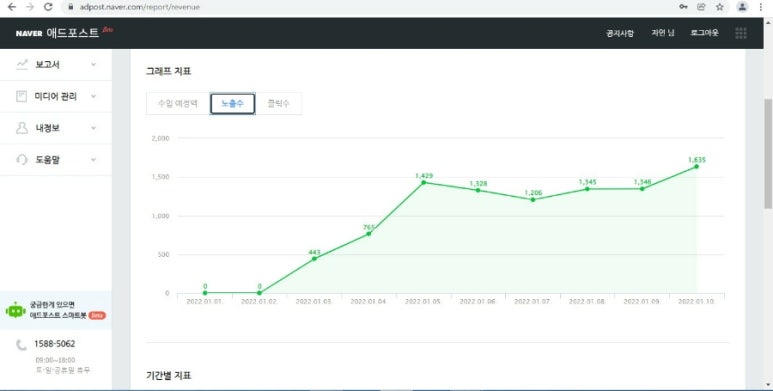The image size is (773, 391).
Task: Click the 기간별 지표 heading
Action: (169, 376)
